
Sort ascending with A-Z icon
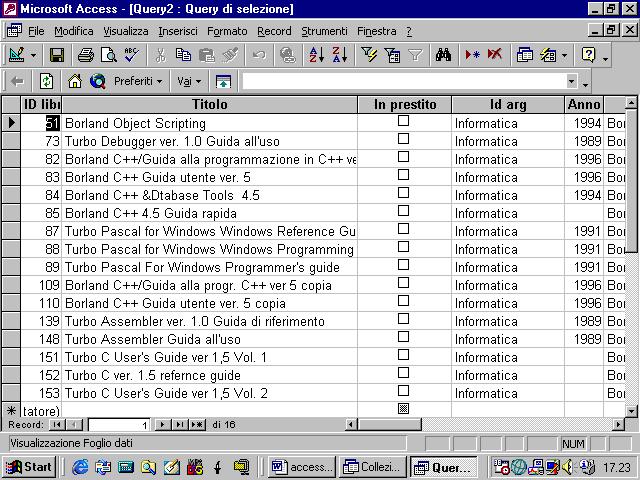coord(316,55)
